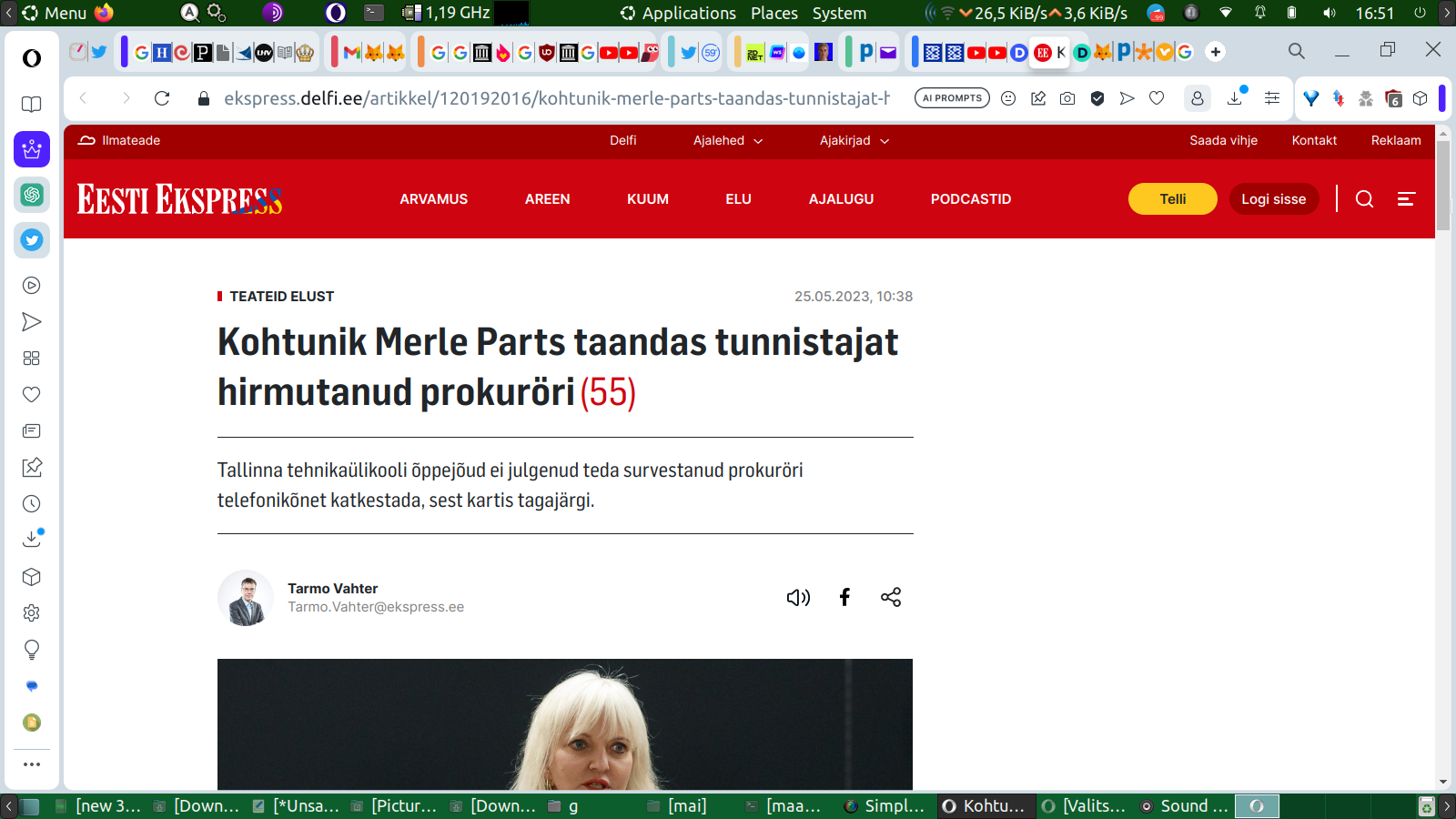Open the emoji reaction icon in address bar
Image resolution: width=1456 pixels, height=819 pixels.
(1008, 98)
